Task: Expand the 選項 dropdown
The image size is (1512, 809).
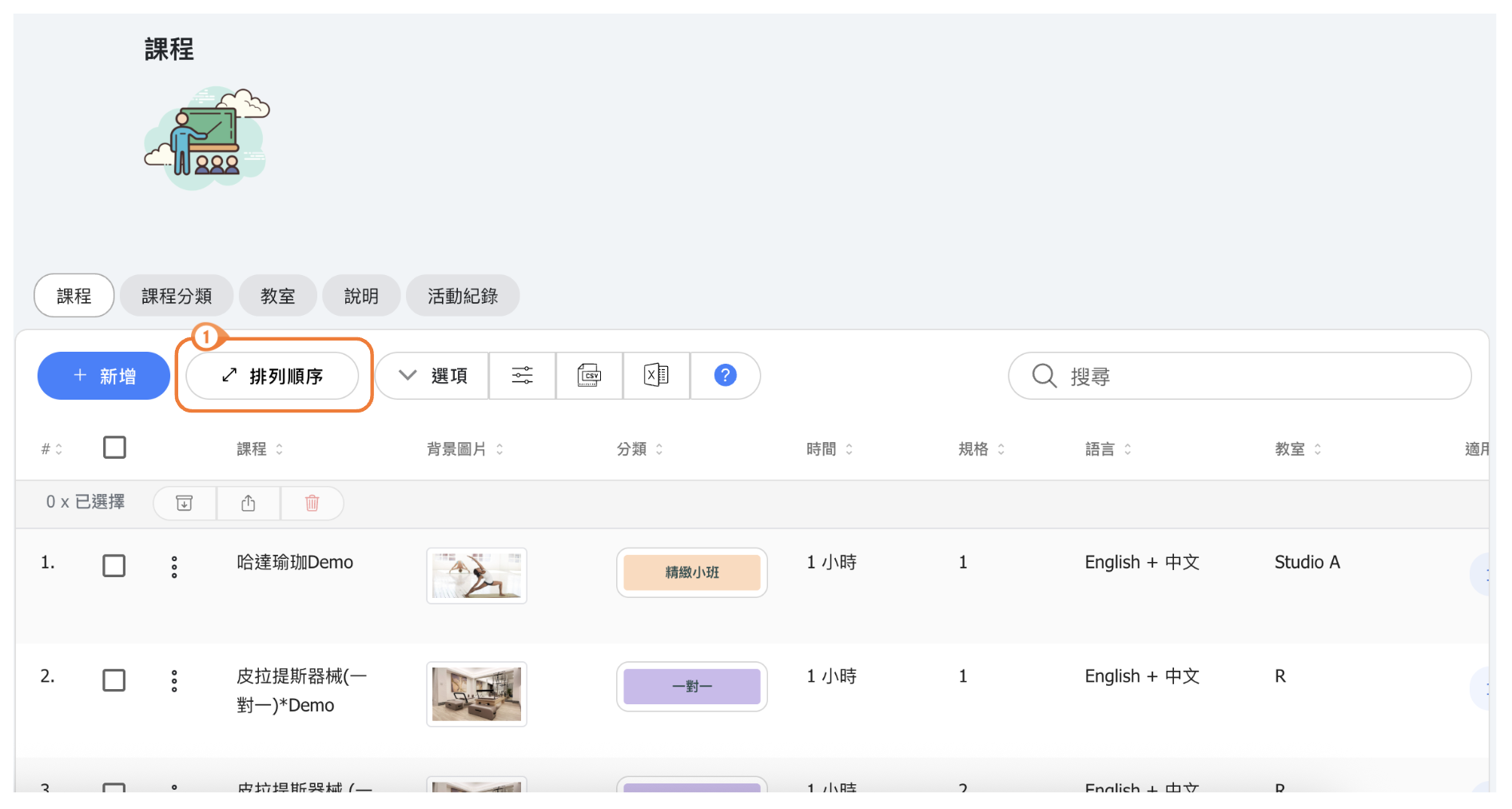Action: [433, 376]
